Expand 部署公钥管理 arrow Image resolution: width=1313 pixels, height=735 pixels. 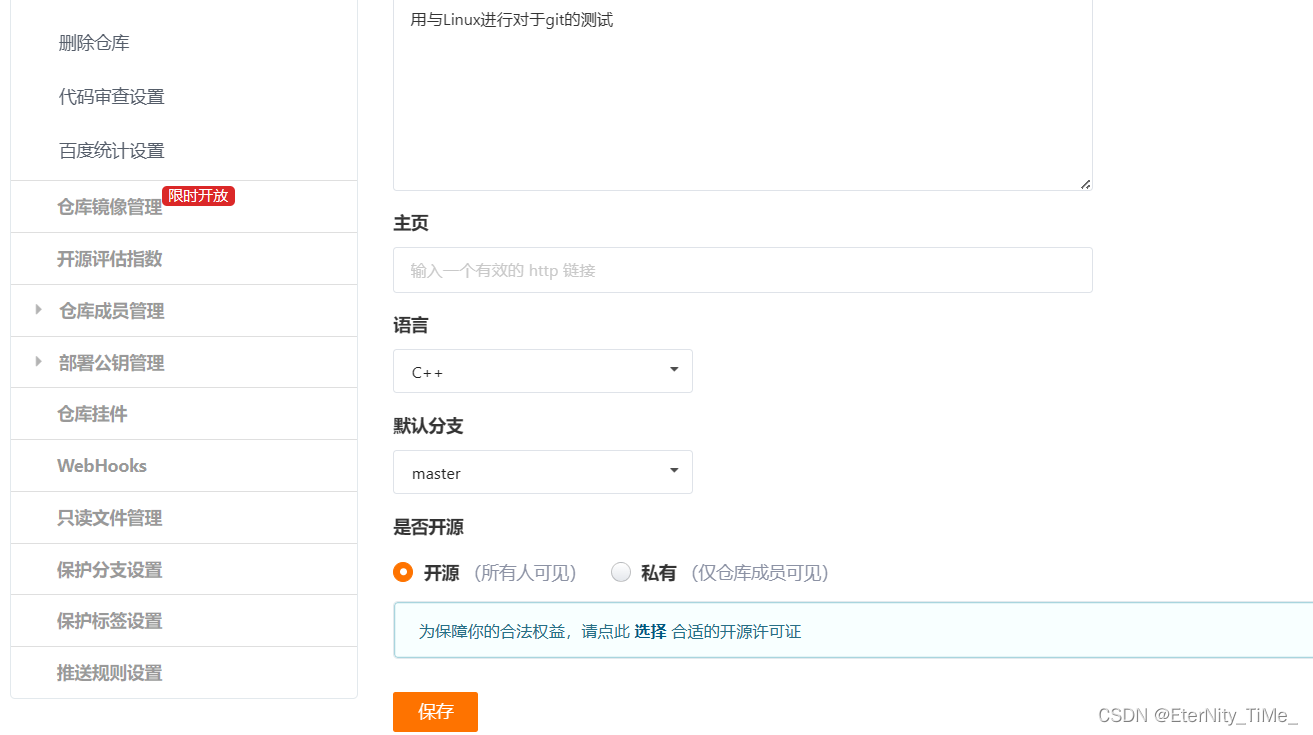(x=38, y=362)
